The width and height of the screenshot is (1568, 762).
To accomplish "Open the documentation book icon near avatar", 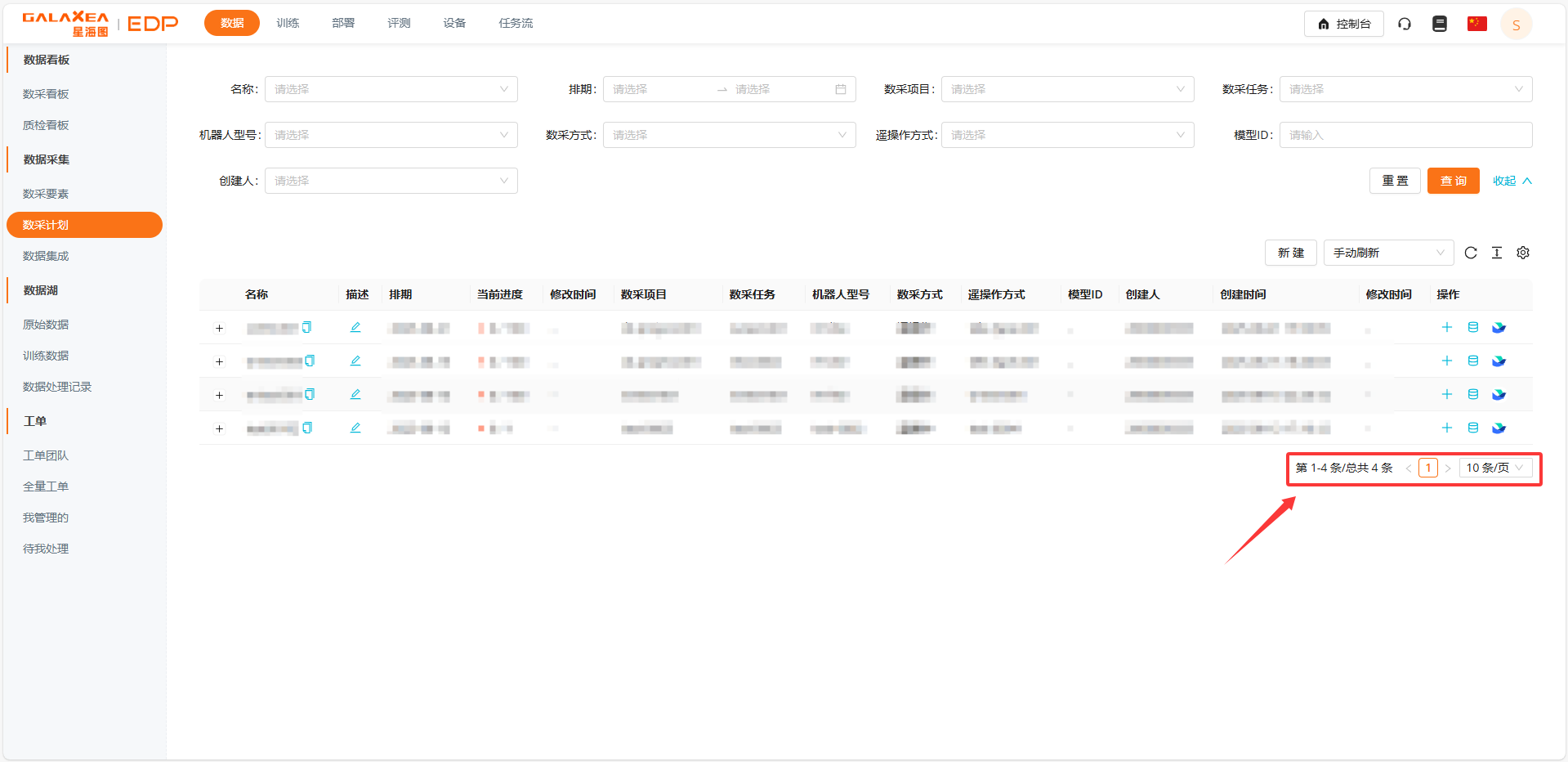I will coord(1439,24).
